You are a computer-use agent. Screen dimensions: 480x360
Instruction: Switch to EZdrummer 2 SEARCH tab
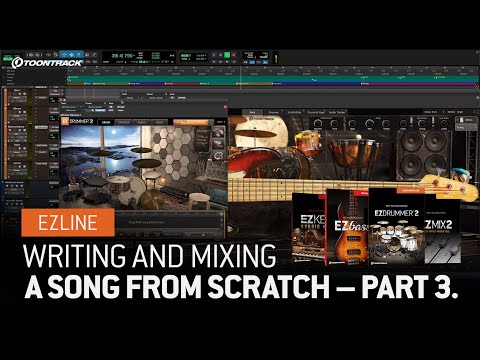coord(142,122)
